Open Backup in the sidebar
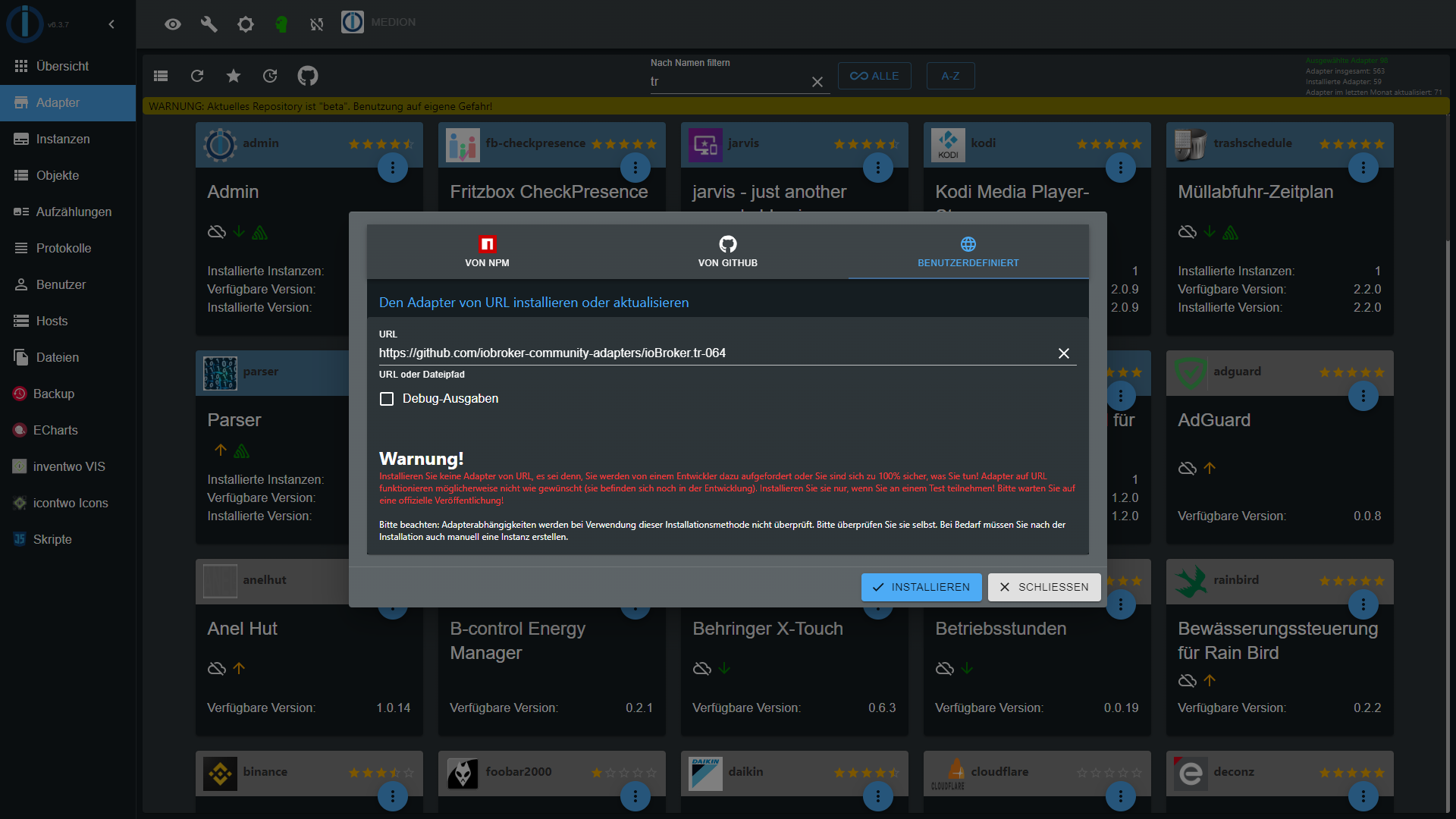Screen dimensions: 1456x819 click(x=68, y=394)
